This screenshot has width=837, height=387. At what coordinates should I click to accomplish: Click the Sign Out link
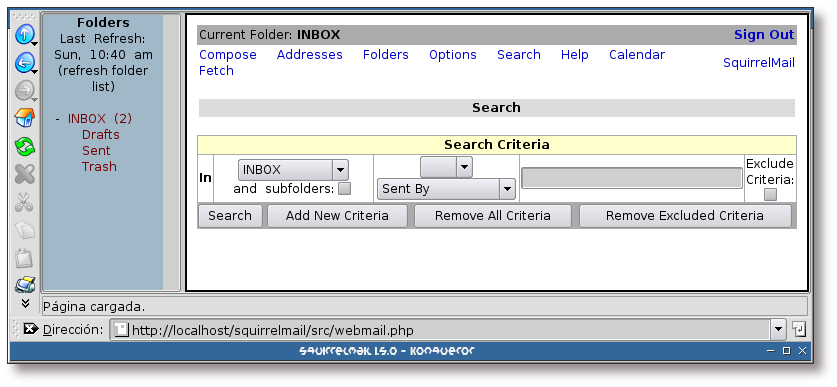764,35
